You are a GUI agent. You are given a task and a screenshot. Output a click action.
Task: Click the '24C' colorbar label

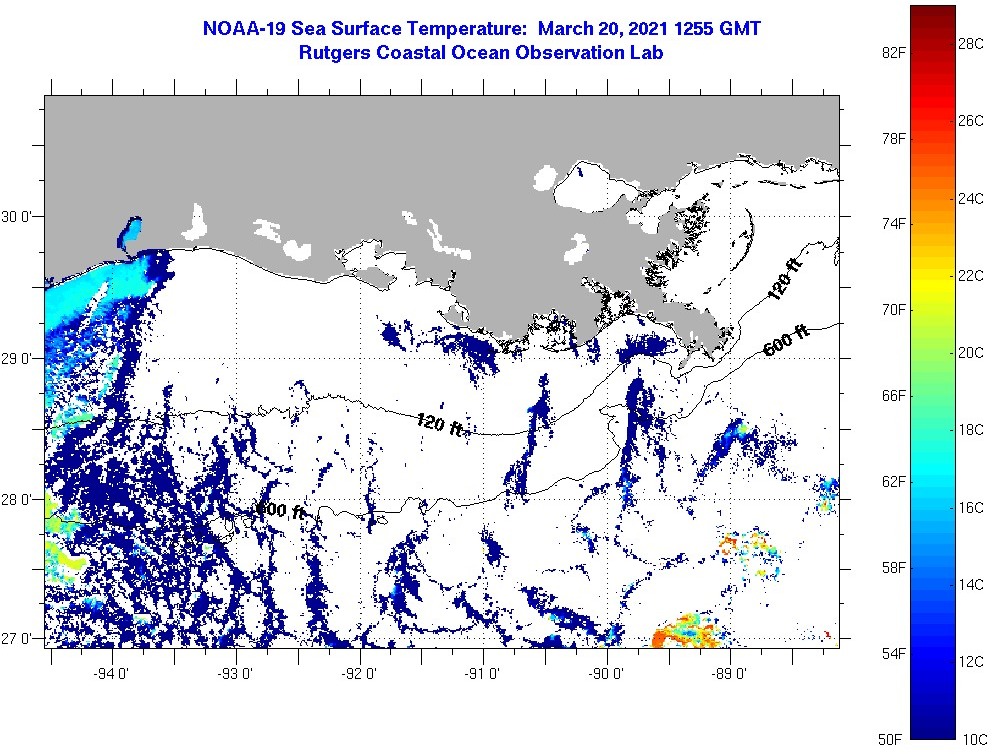tap(971, 199)
